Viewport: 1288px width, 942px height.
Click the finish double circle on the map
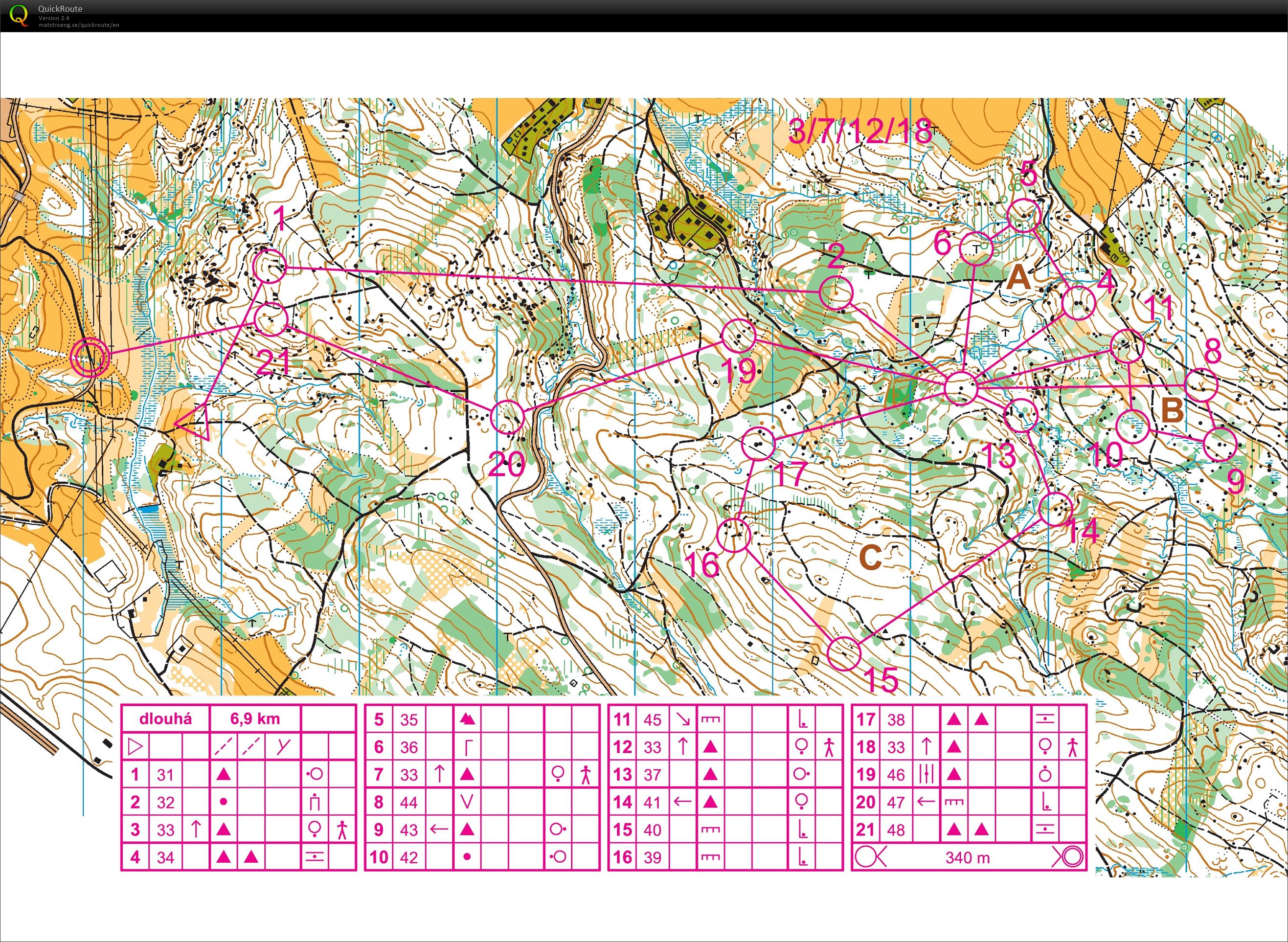pos(89,358)
